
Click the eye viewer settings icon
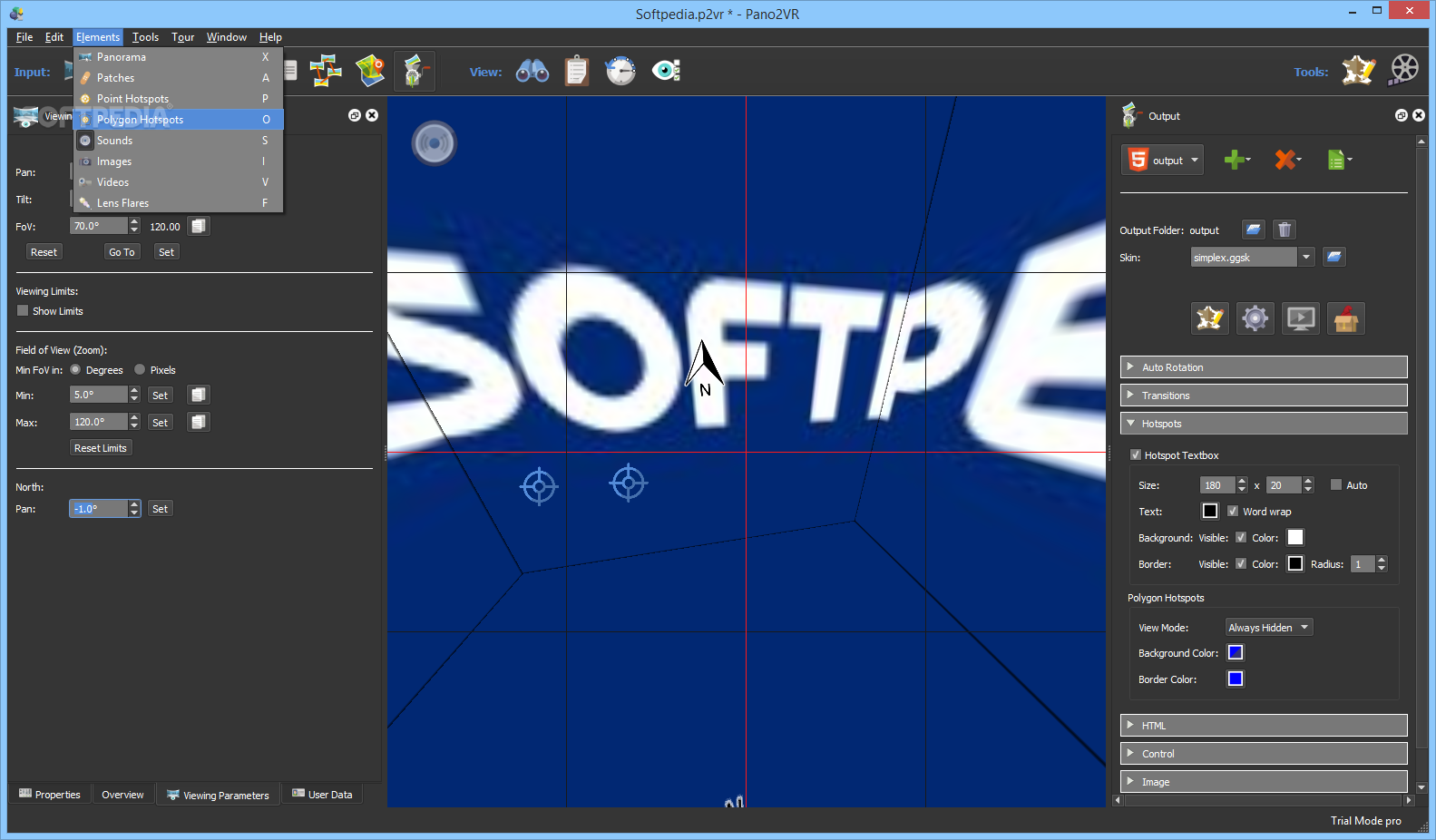pyautogui.click(x=666, y=71)
